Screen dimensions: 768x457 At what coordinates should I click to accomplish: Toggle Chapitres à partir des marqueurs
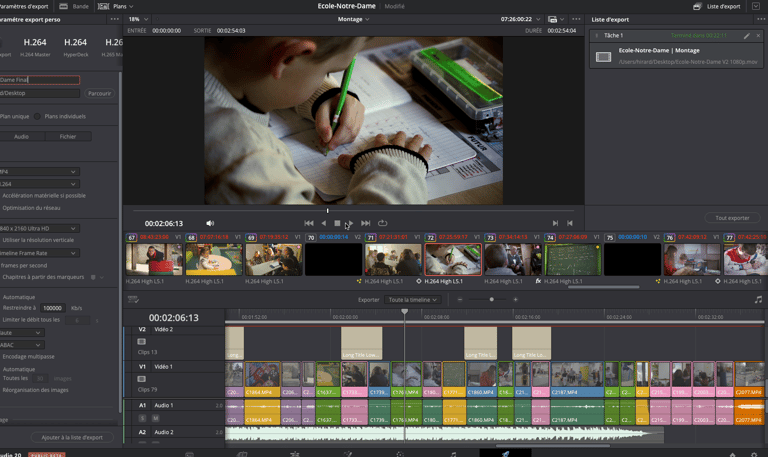click(42, 277)
